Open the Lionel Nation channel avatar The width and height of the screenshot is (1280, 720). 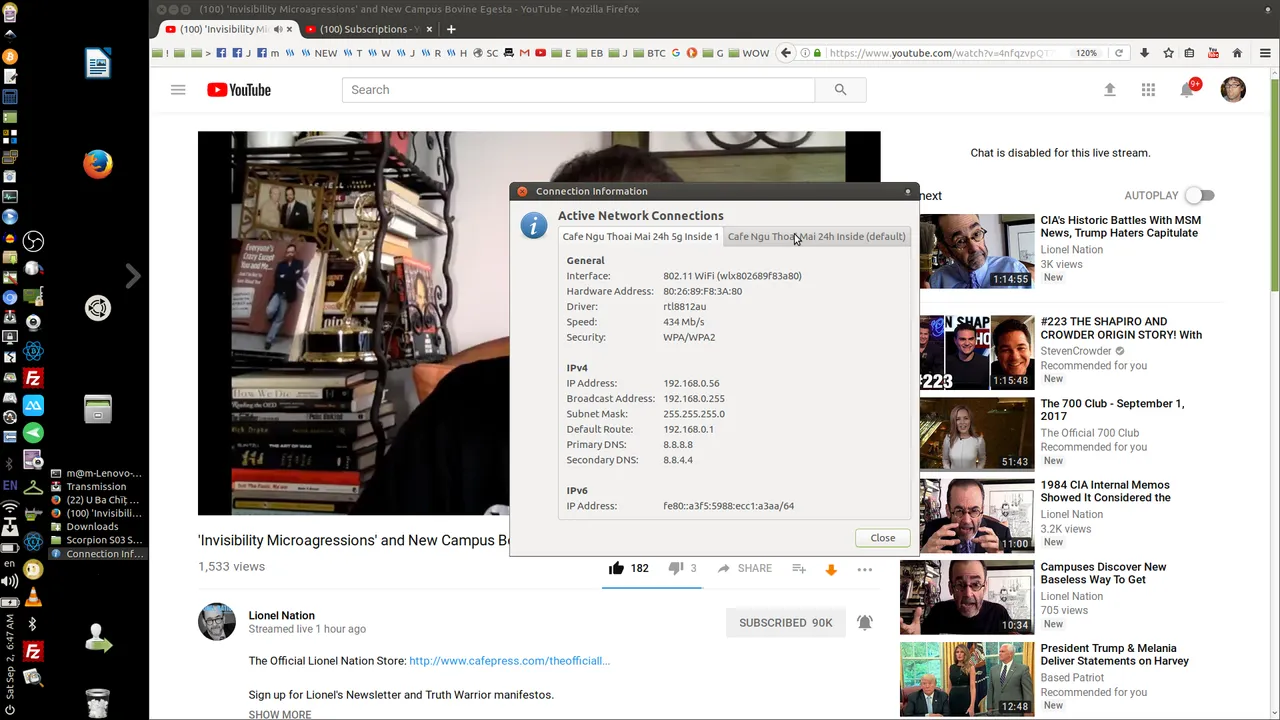click(217, 622)
